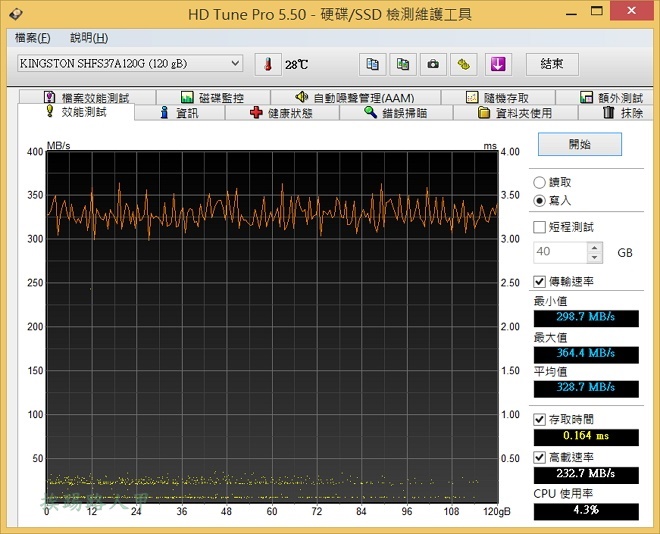The width and height of the screenshot is (660, 534).
Task: Click the maximum value 364.4 MB/s
Action: click(x=586, y=354)
